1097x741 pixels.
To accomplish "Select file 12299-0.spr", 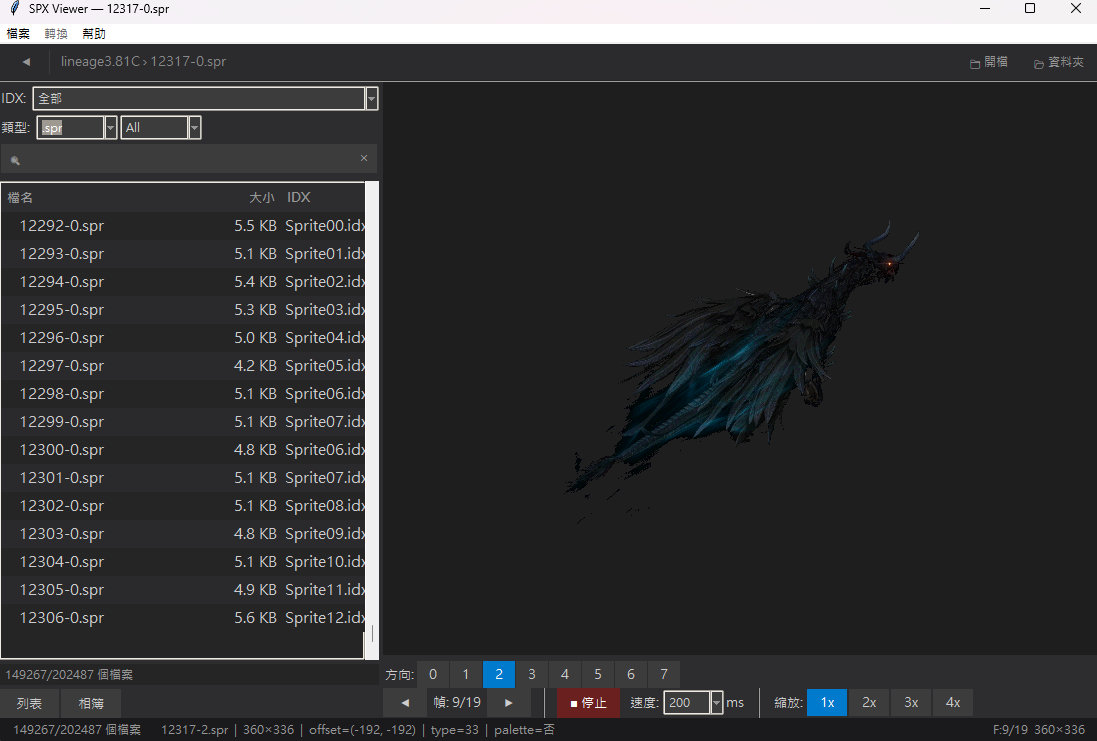I will [183, 422].
